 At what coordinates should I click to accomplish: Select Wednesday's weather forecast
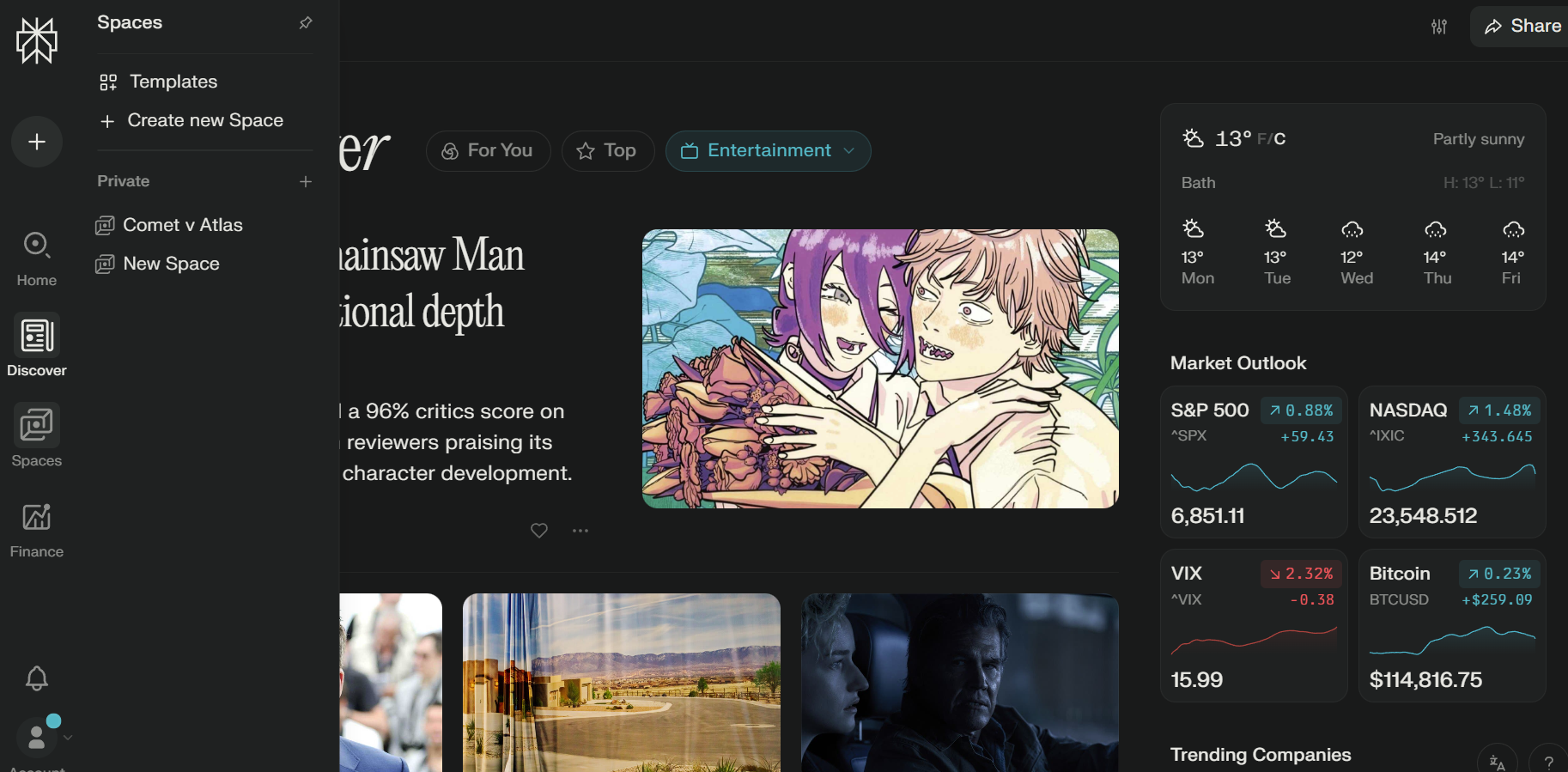[1356, 253]
